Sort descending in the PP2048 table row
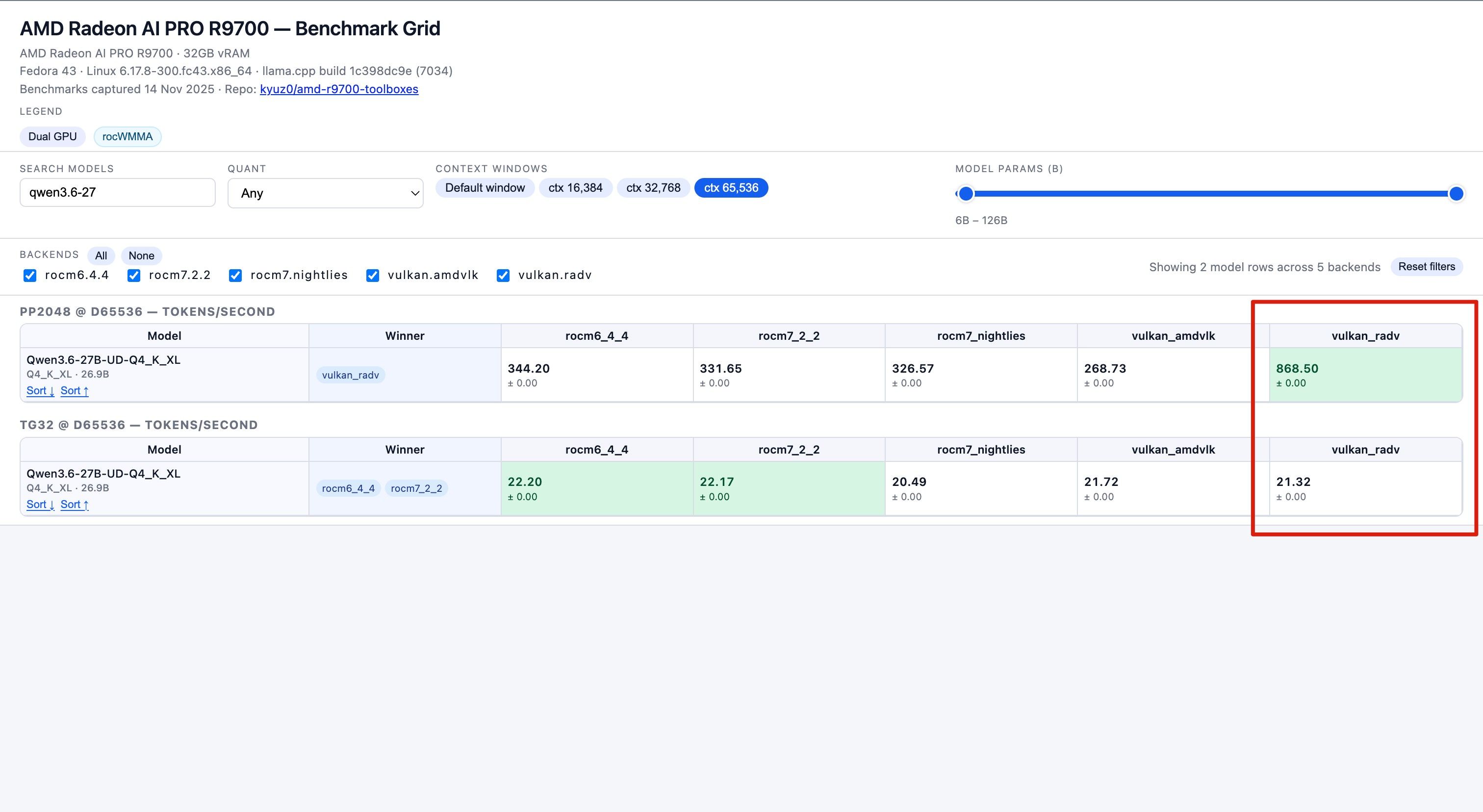 [40, 391]
